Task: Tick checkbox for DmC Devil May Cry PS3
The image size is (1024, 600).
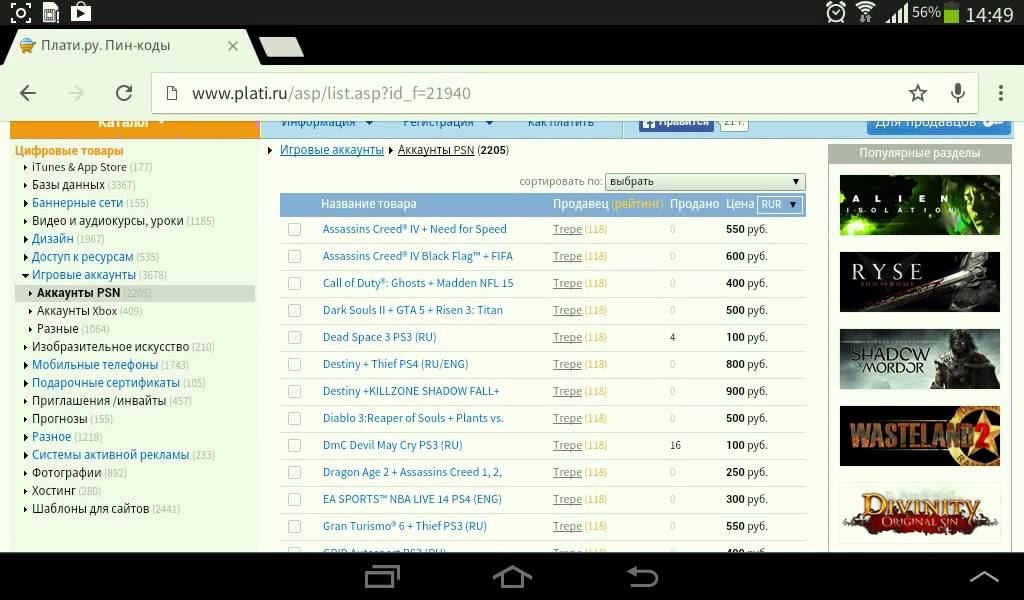Action: tap(295, 445)
